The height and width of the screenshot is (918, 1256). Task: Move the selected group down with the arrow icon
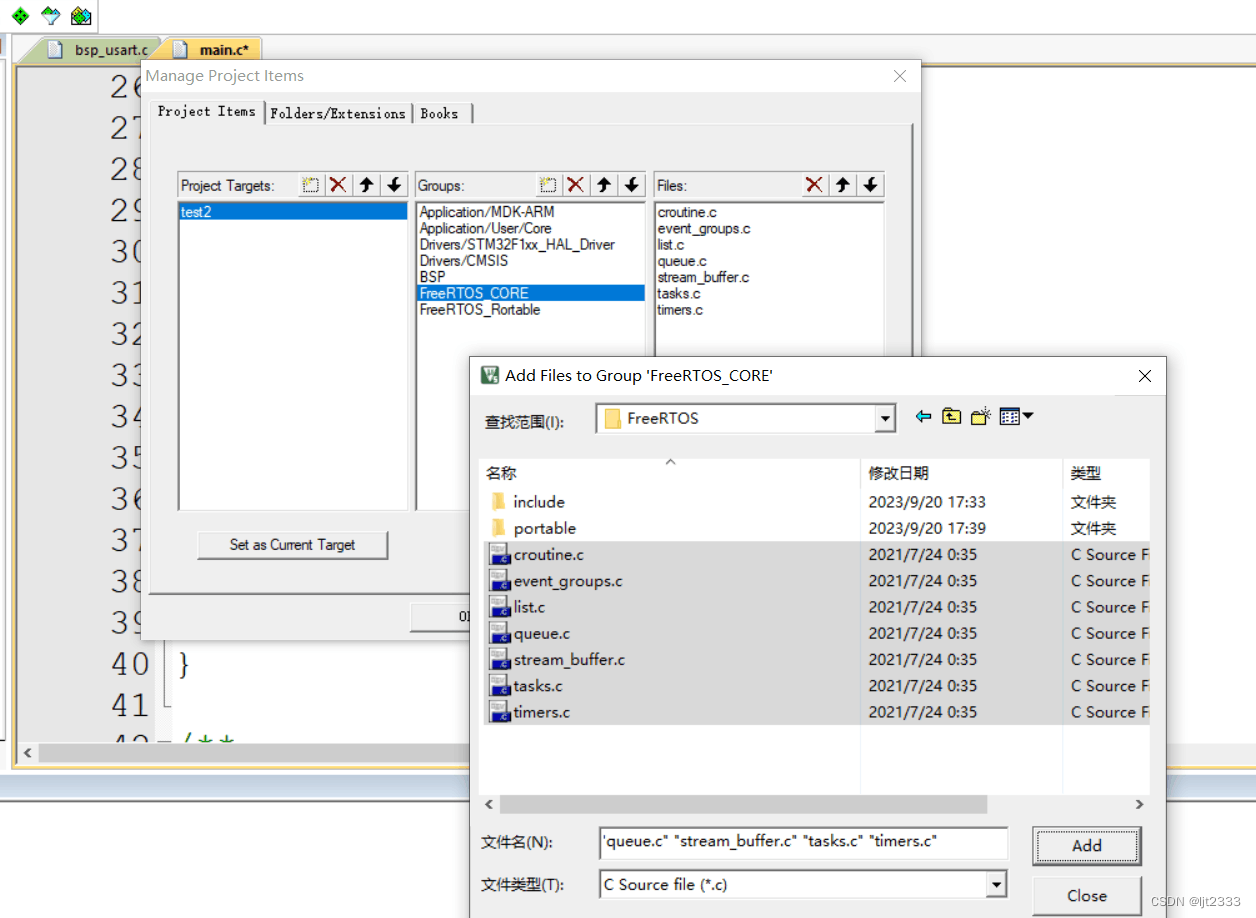tap(632, 185)
